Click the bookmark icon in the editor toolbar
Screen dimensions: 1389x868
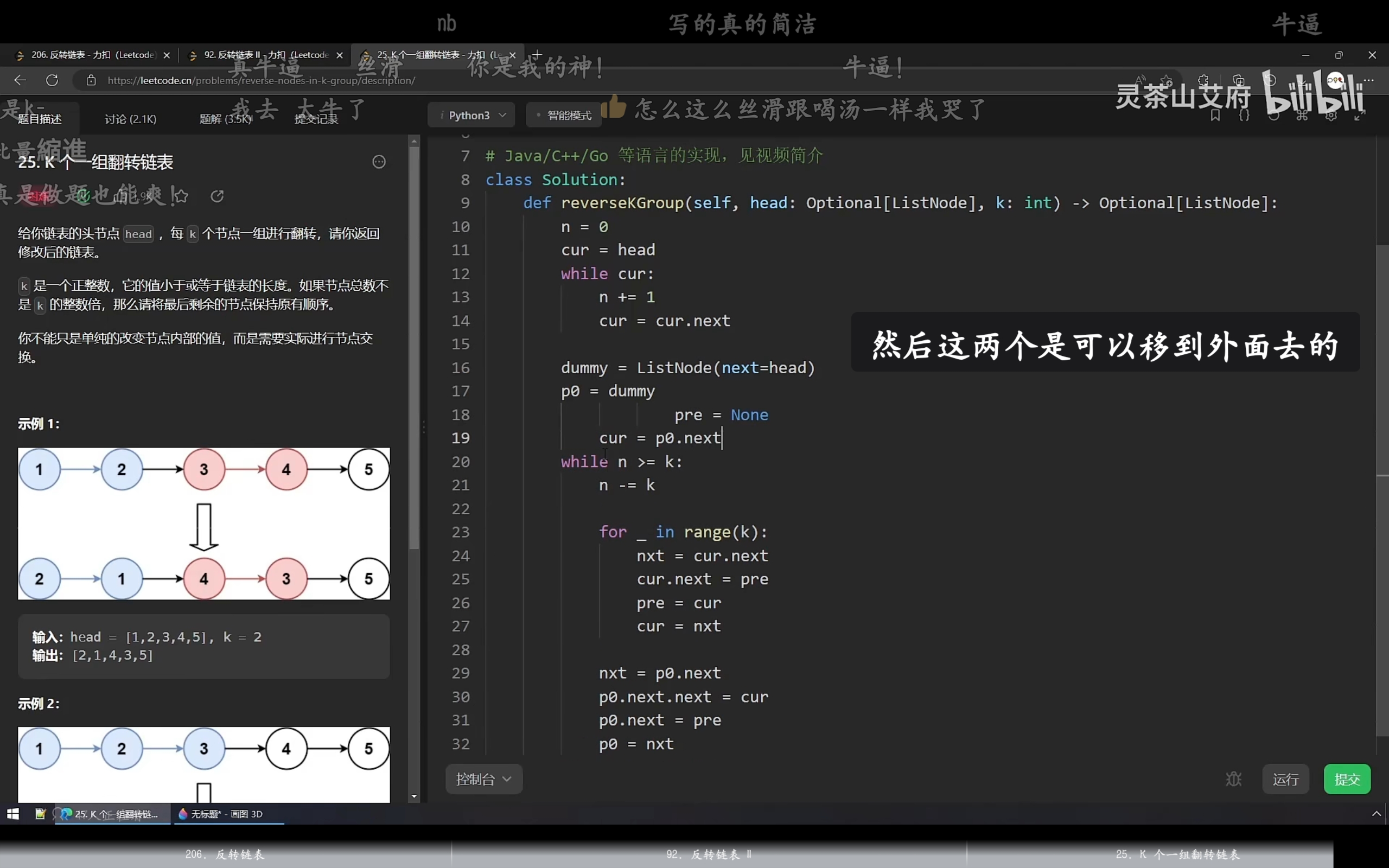click(1215, 116)
